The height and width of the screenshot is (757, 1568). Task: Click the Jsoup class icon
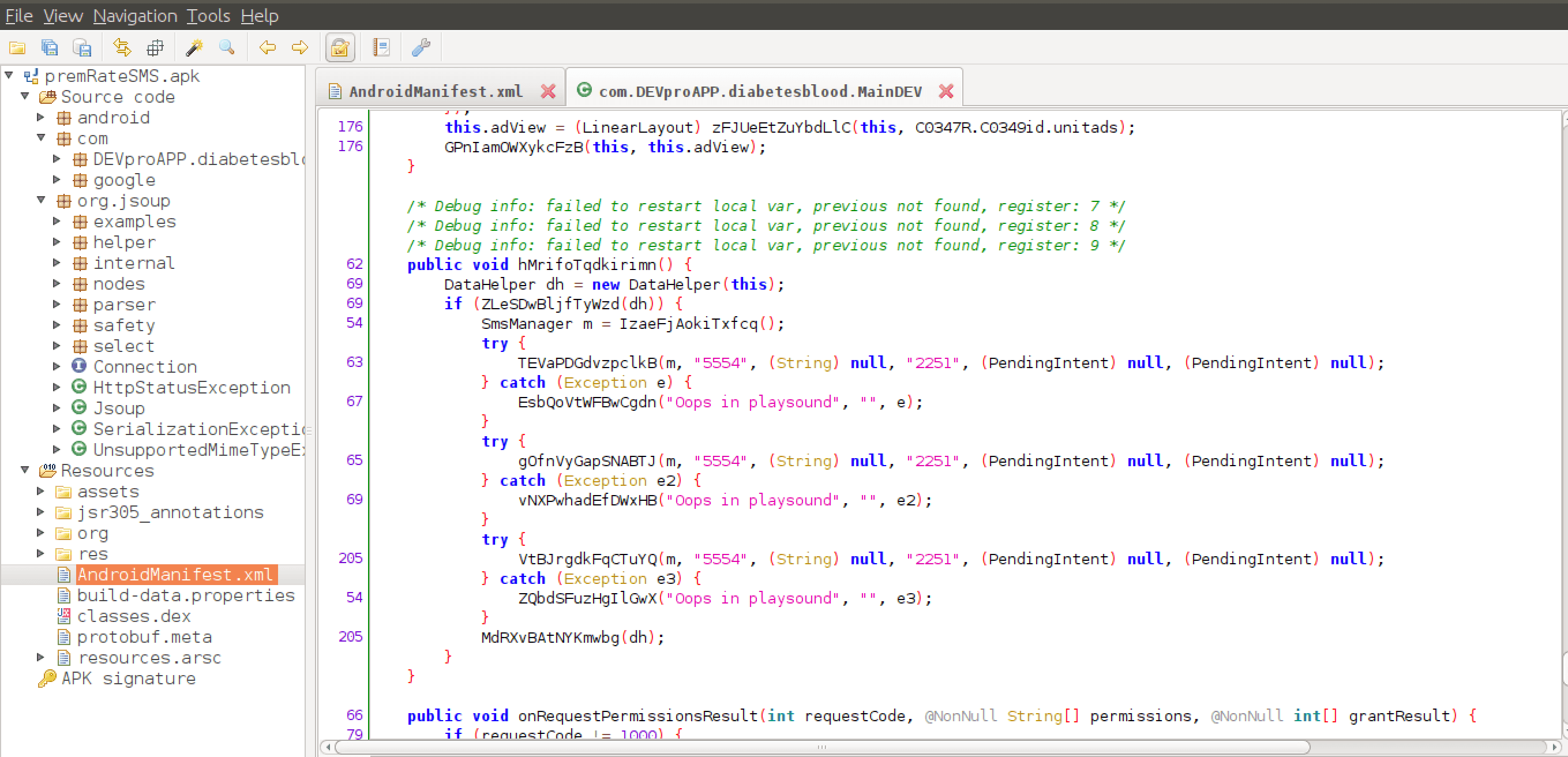pyautogui.click(x=79, y=407)
